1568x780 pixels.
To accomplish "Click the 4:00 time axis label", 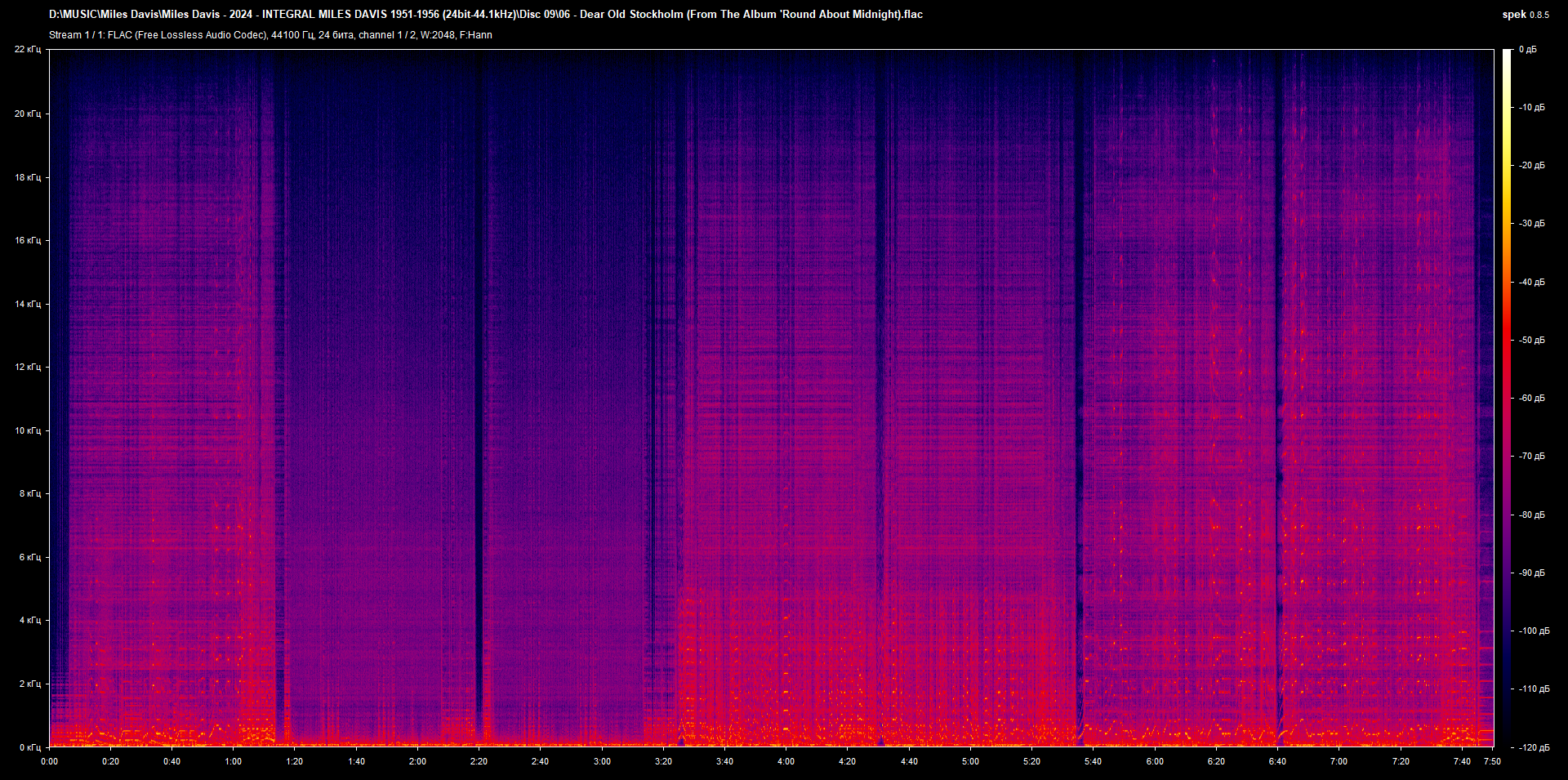I will (x=786, y=761).
